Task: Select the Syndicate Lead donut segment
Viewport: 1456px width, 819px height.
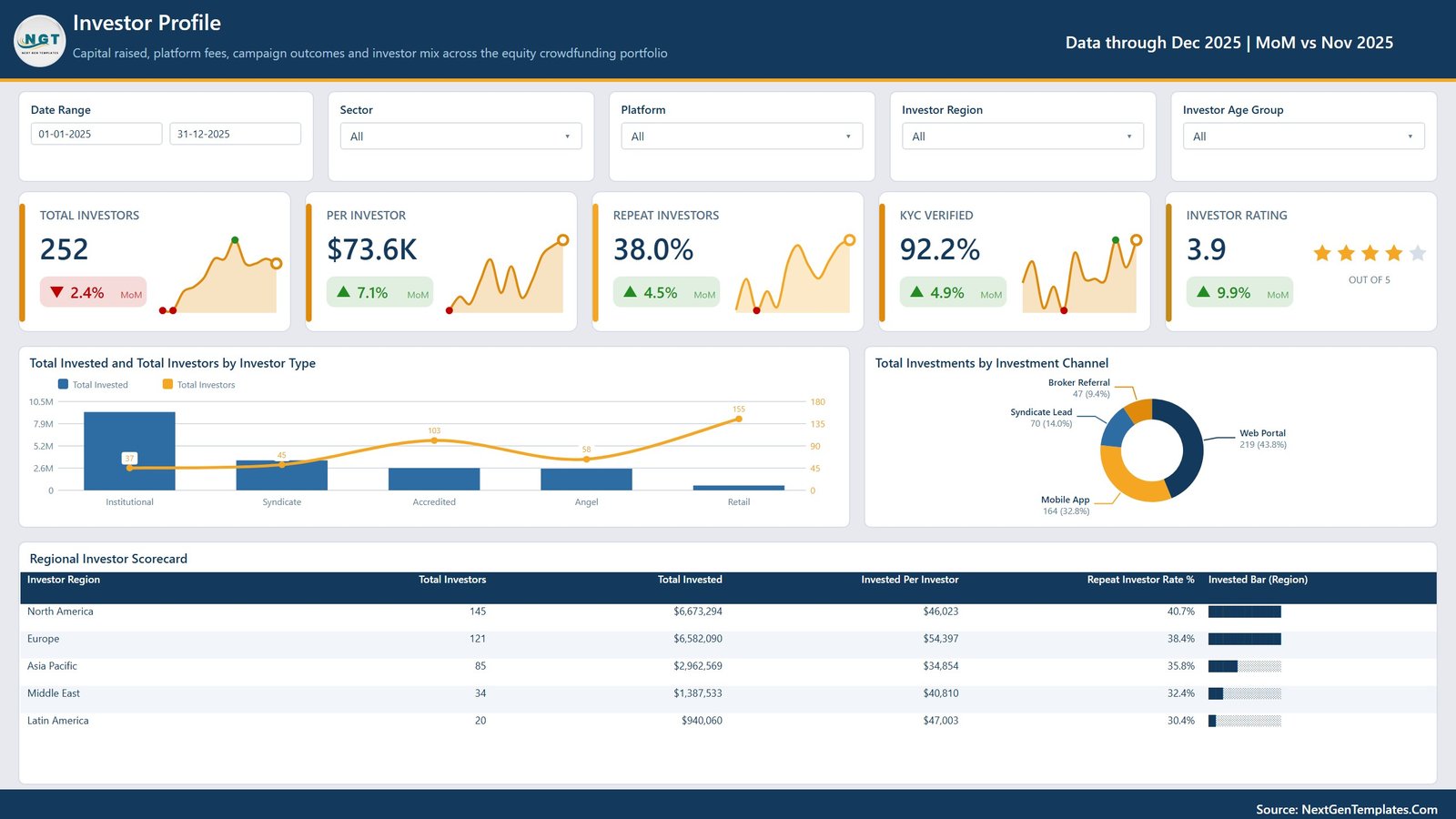Action: click(1115, 430)
